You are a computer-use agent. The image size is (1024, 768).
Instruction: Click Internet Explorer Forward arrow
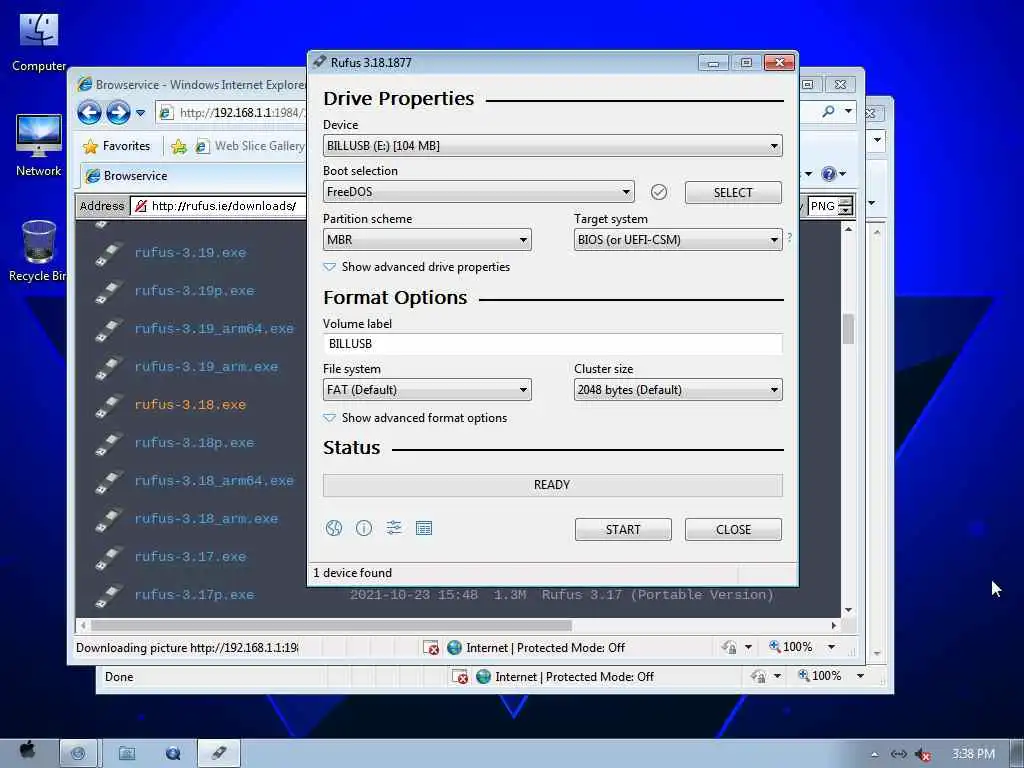pyautogui.click(x=118, y=113)
